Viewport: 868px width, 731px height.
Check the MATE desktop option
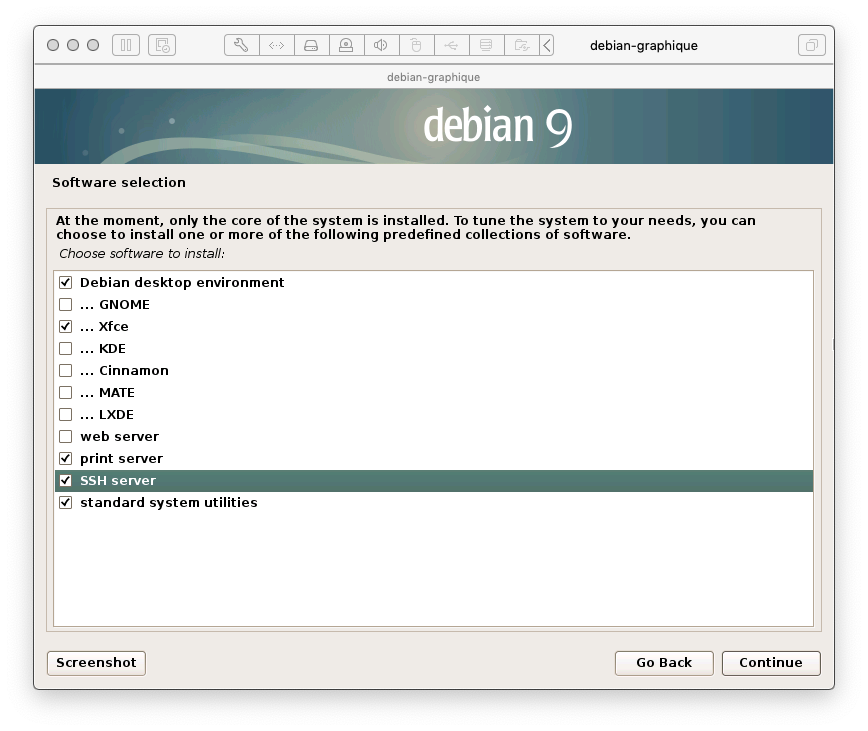(x=65, y=393)
